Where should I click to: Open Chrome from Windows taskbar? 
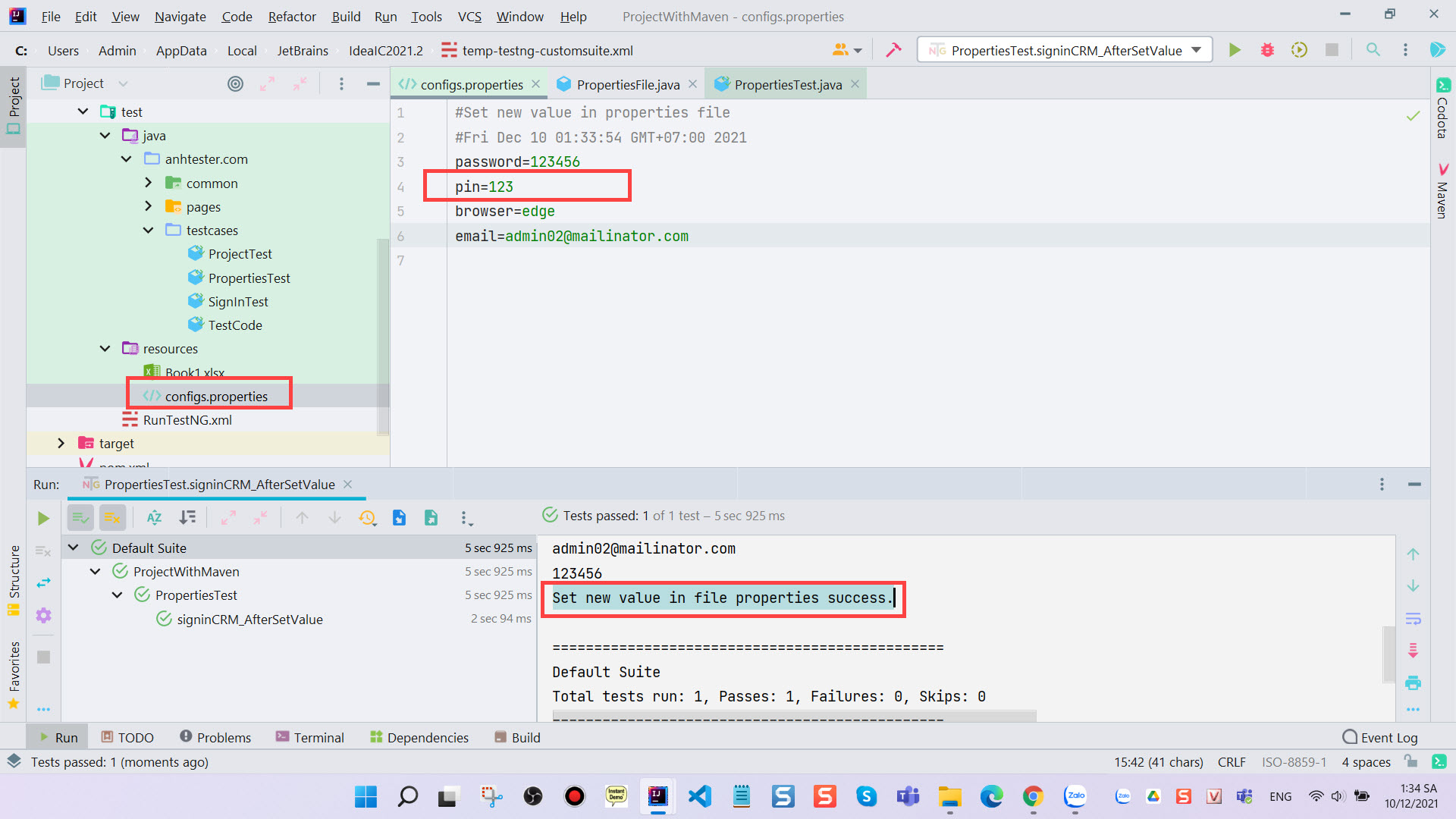click(1033, 795)
